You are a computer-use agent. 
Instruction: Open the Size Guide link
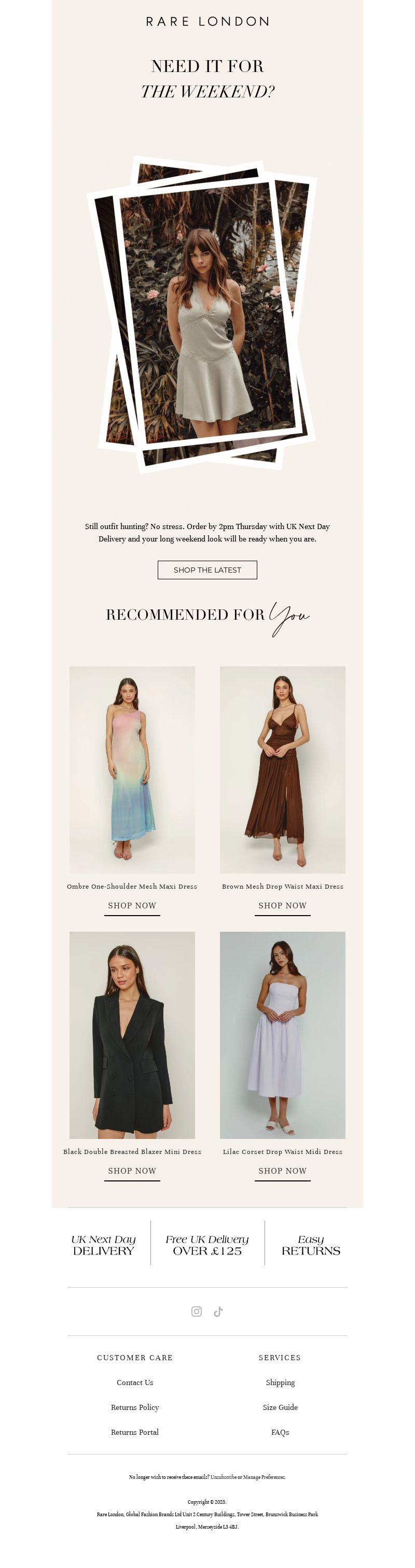(x=280, y=1407)
